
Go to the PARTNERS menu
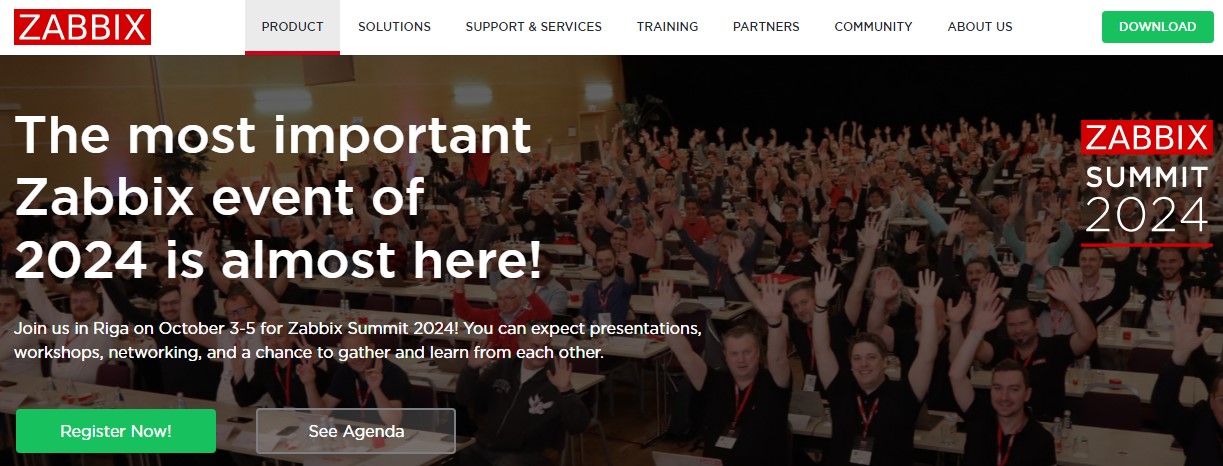pyautogui.click(x=766, y=27)
